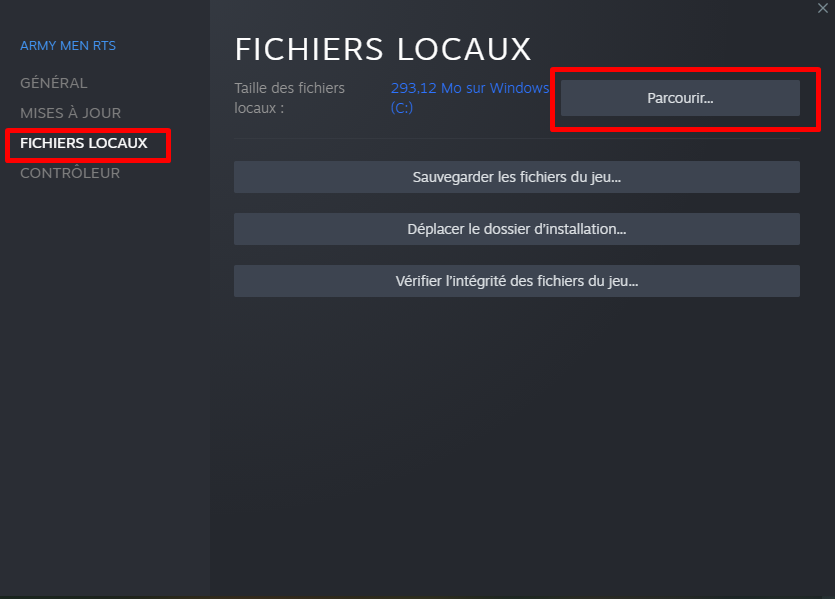The height and width of the screenshot is (599, 835).
Task: View the controller configuration section
Action: [70, 173]
